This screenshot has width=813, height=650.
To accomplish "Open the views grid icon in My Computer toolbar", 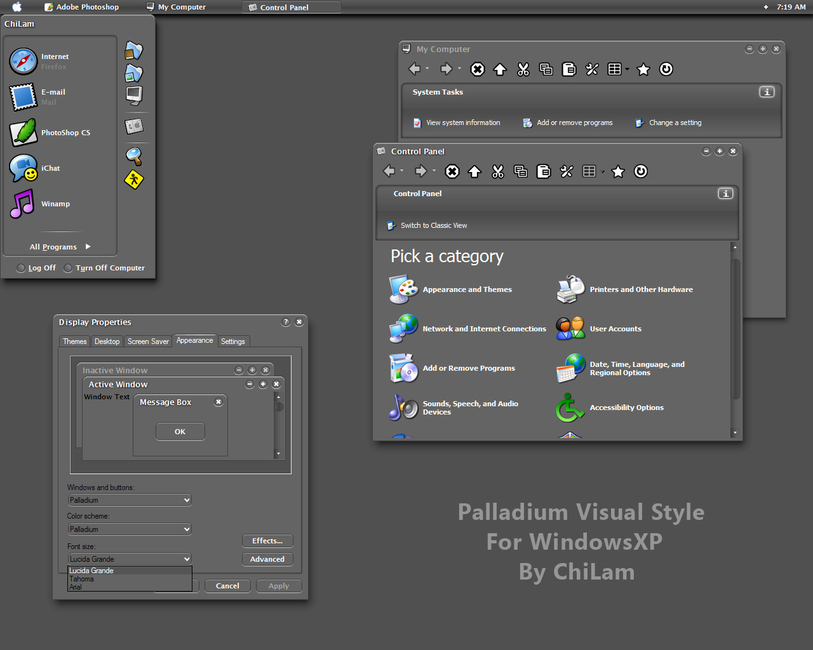I will pyautogui.click(x=614, y=69).
